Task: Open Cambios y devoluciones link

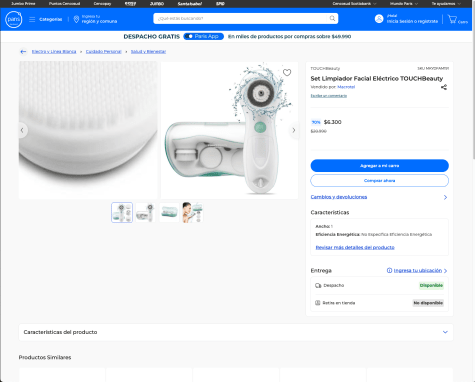Action: (339, 197)
